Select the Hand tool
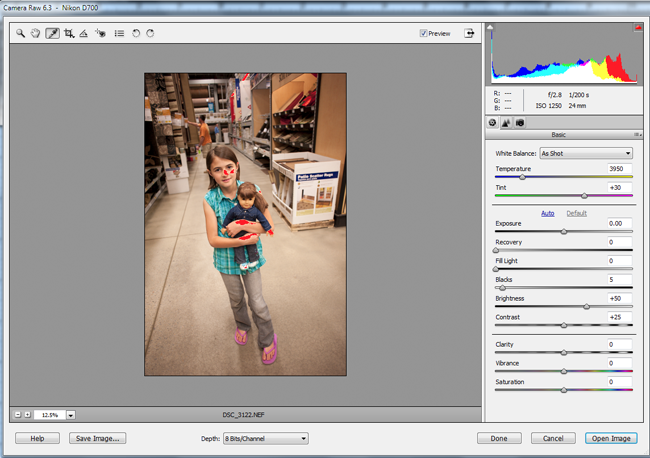The width and height of the screenshot is (650, 458). coord(35,33)
